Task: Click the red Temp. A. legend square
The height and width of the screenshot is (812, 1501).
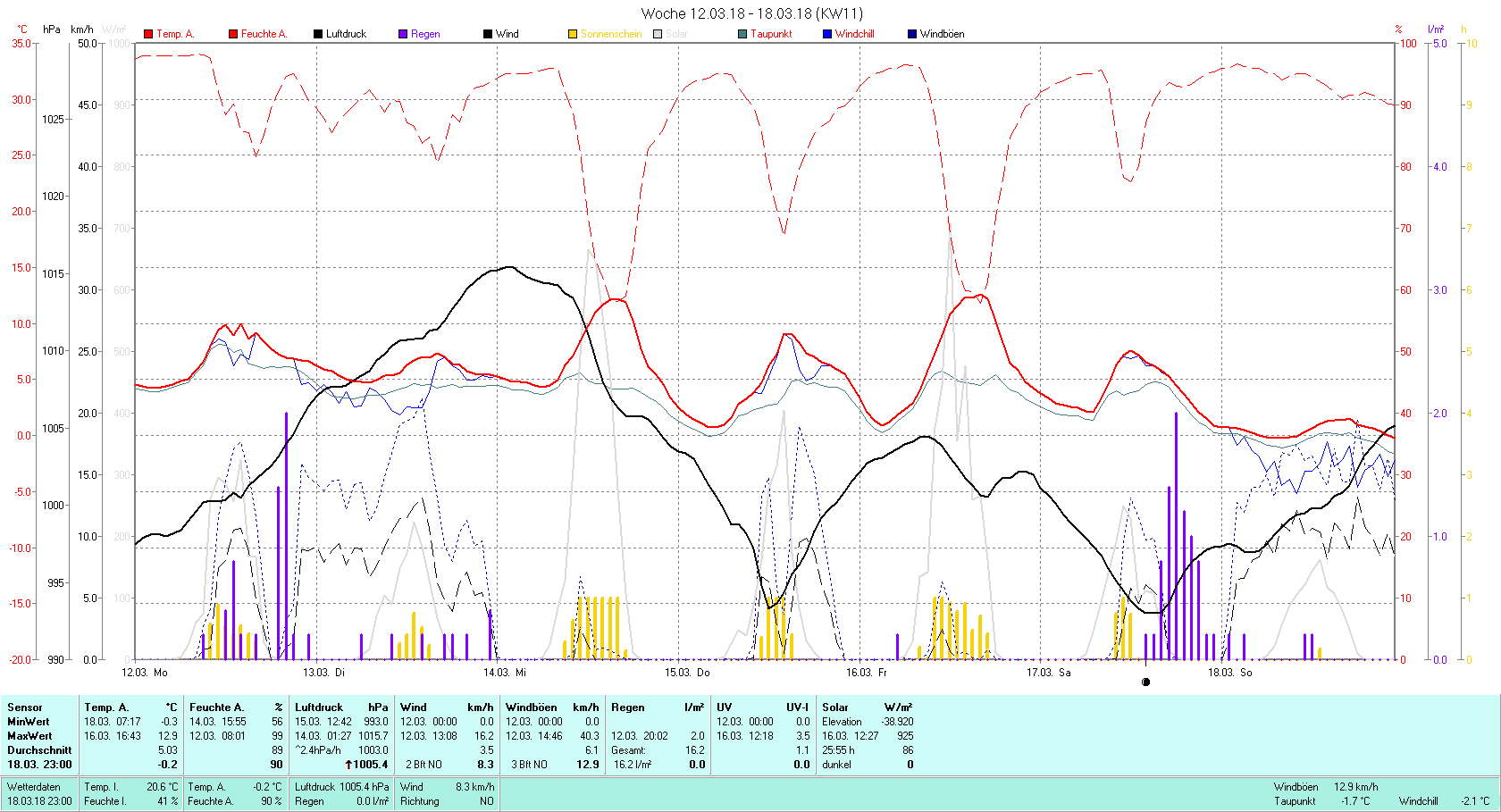Action: click(x=148, y=34)
